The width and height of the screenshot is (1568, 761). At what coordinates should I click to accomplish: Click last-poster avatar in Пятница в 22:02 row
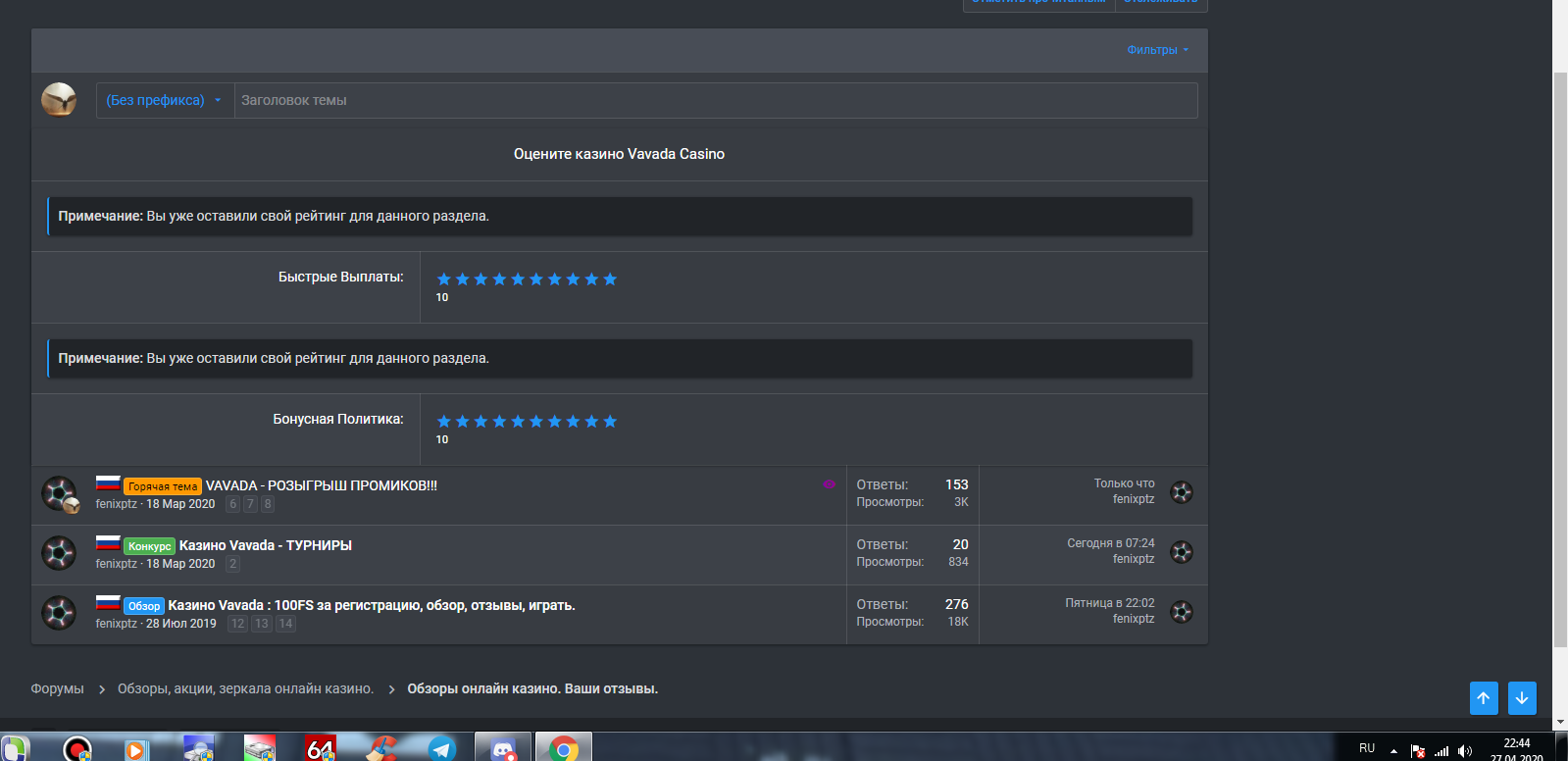[x=1182, y=612]
